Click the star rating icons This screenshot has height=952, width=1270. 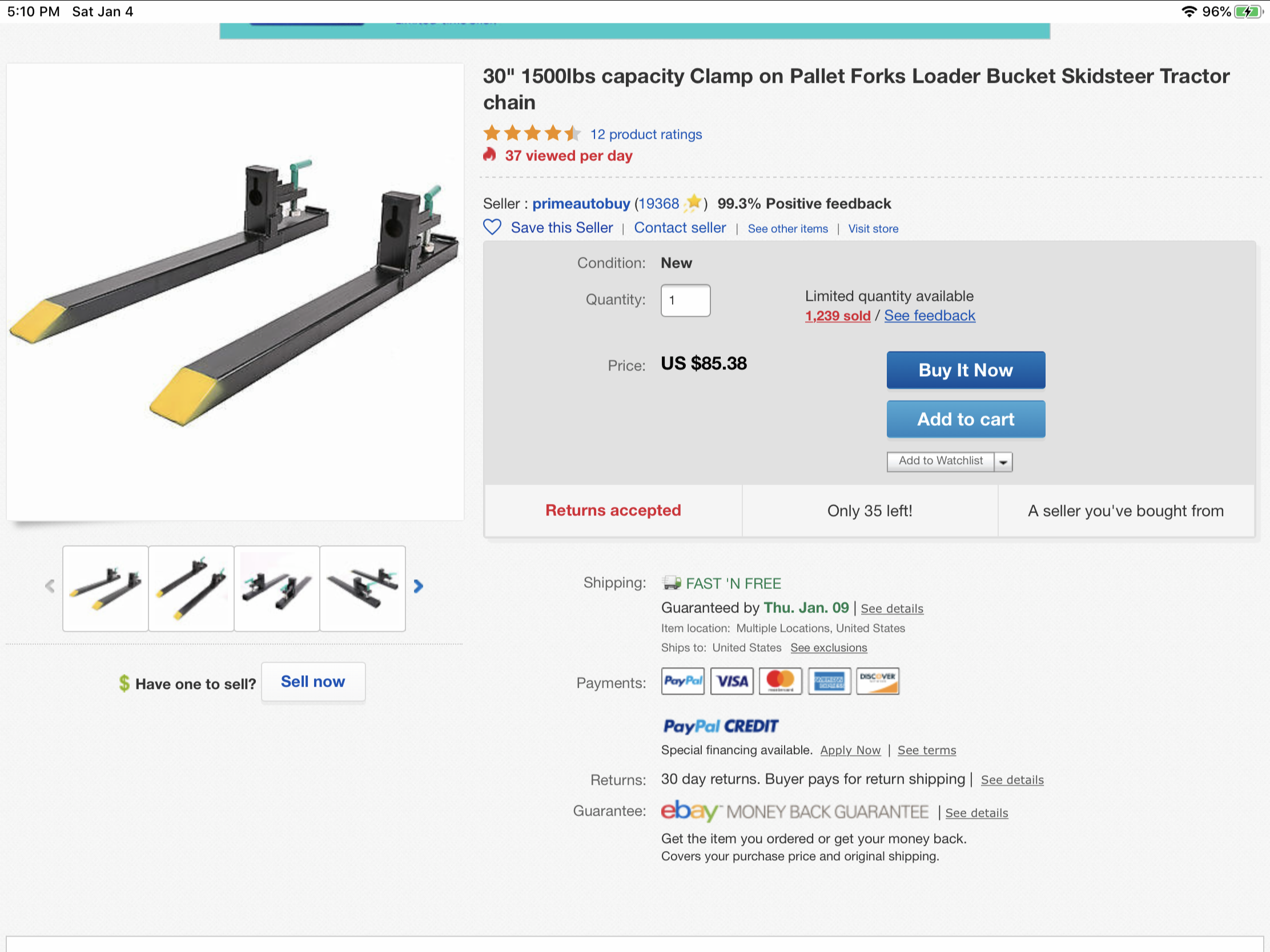532,134
